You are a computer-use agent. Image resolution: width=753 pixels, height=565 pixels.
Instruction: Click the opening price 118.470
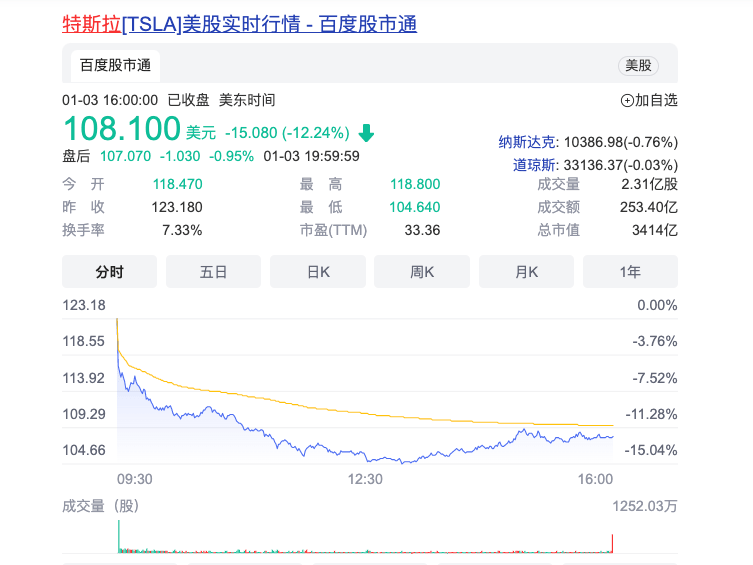(178, 184)
